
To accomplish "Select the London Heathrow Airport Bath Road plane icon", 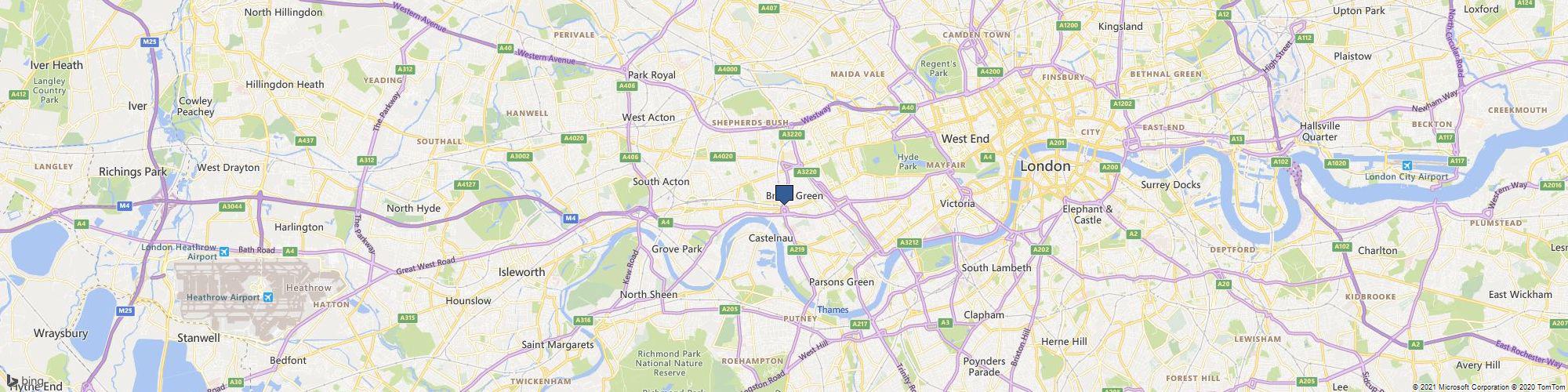I will (224, 252).
